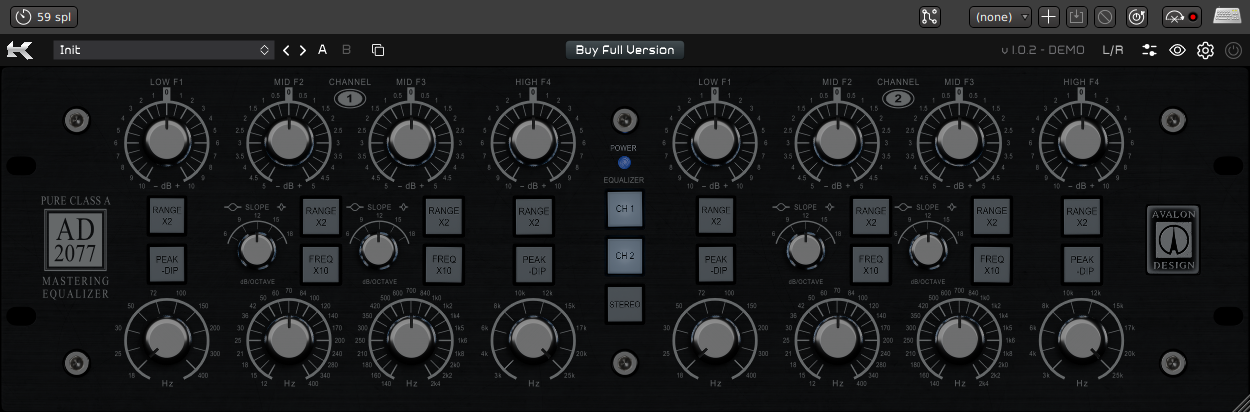Click the Buy Full Version button
This screenshot has width=1250, height=412.
(x=625, y=50)
